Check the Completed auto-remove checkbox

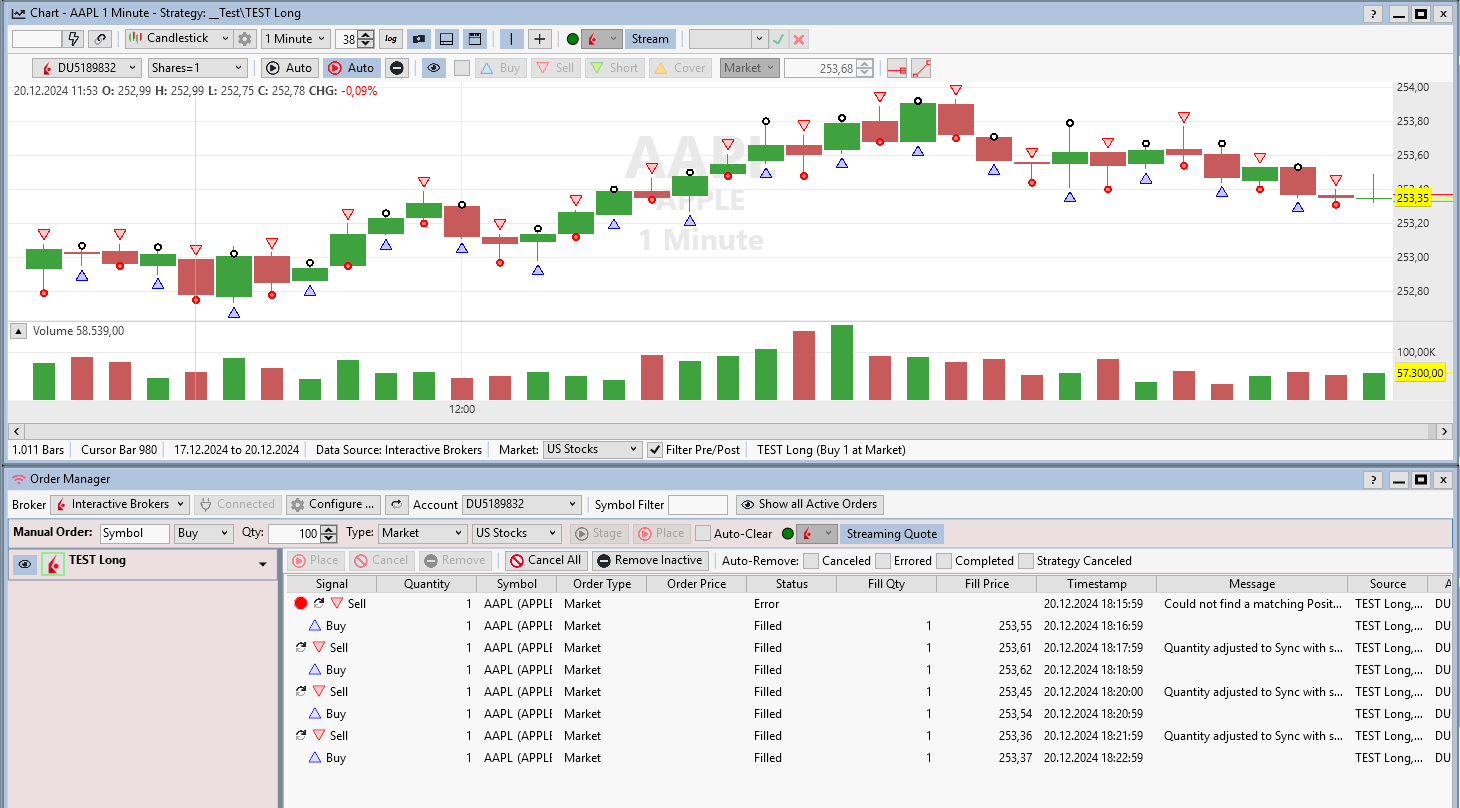[x=944, y=561]
